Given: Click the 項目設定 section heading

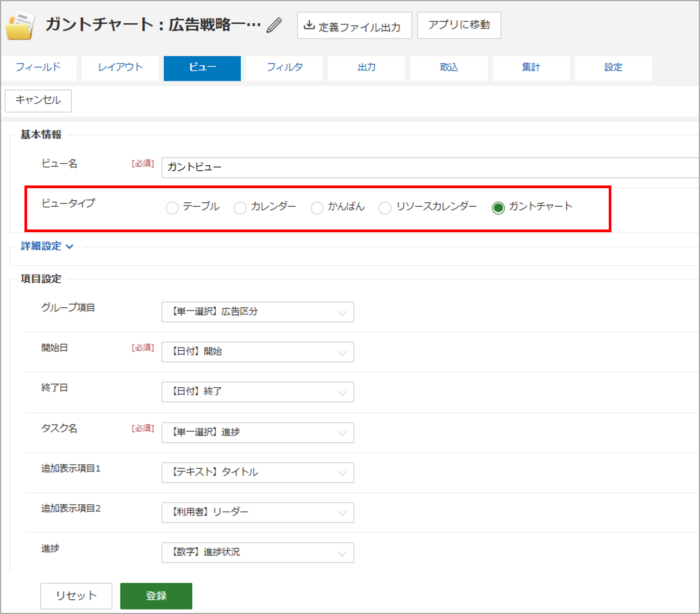Looking at the screenshot, I should pos(41,279).
